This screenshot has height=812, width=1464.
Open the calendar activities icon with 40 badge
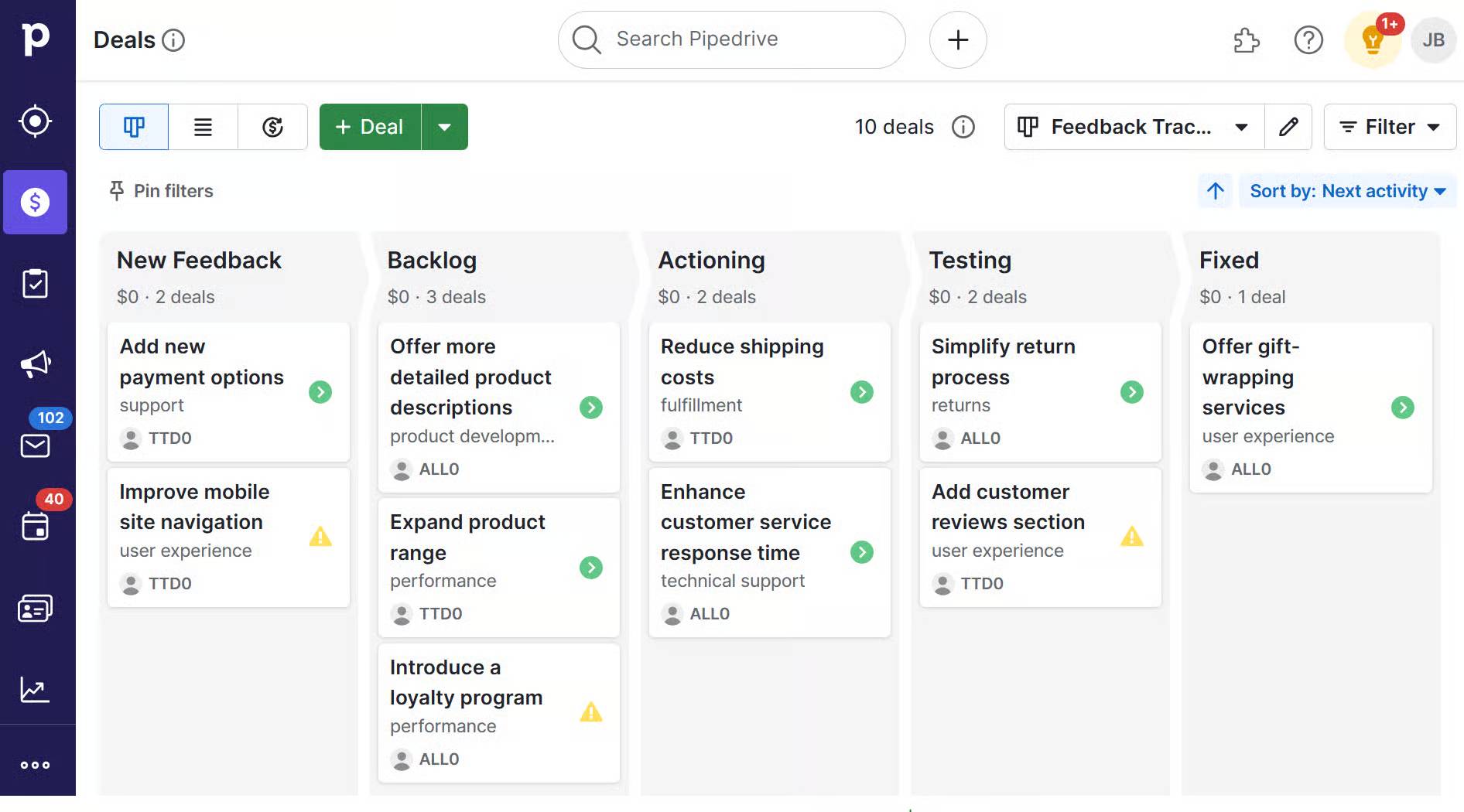pyautogui.click(x=36, y=526)
